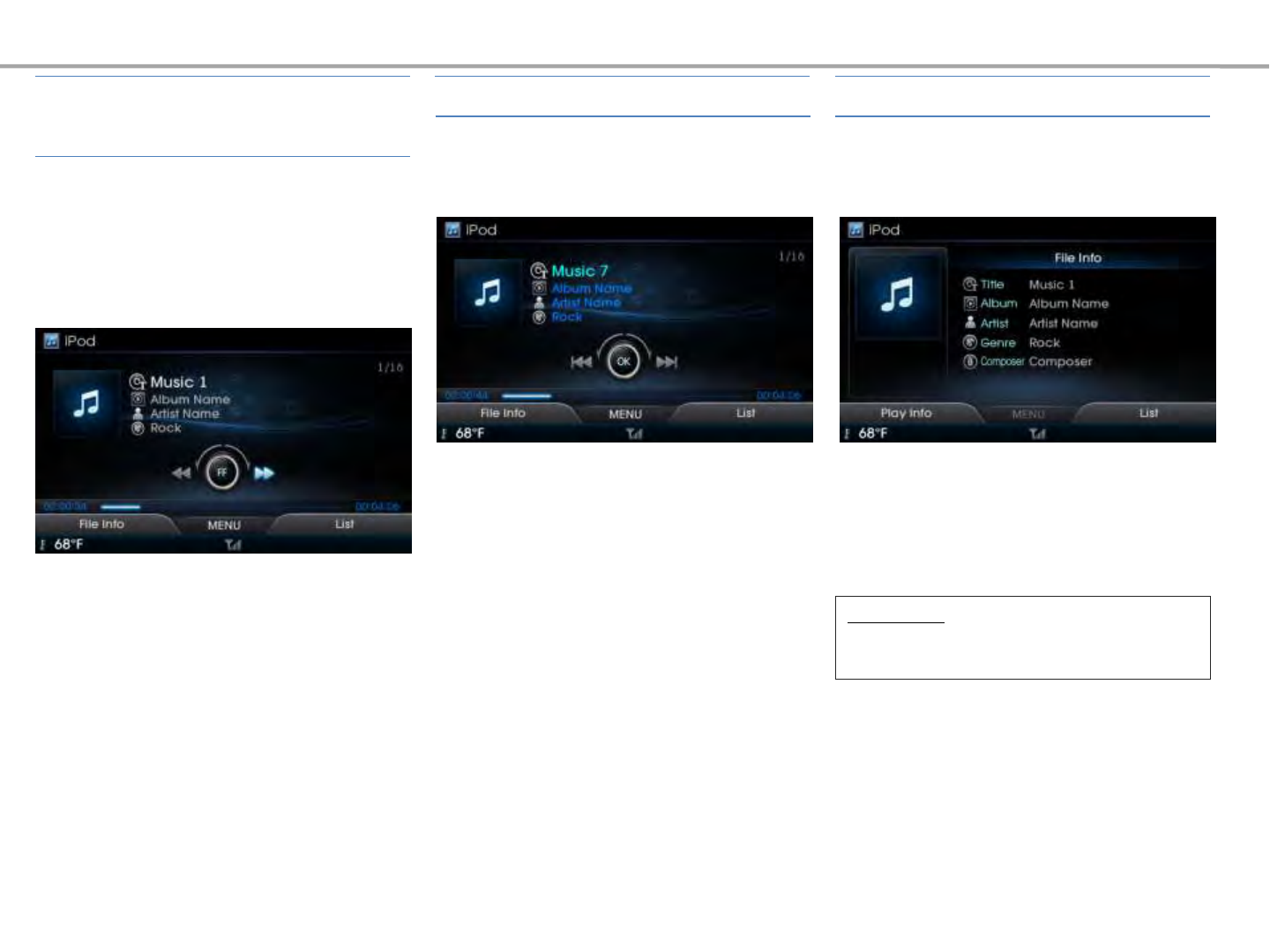The height and width of the screenshot is (952, 1270).
Task: Click 68°F temperature on File Info screen
Action: pyautogui.click(x=873, y=434)
